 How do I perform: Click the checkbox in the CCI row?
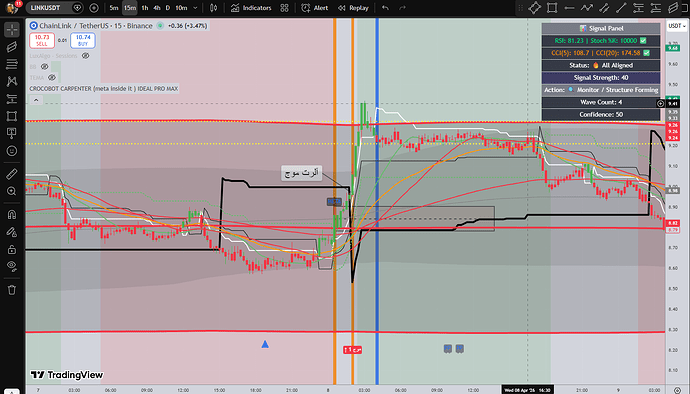[646, 53]
